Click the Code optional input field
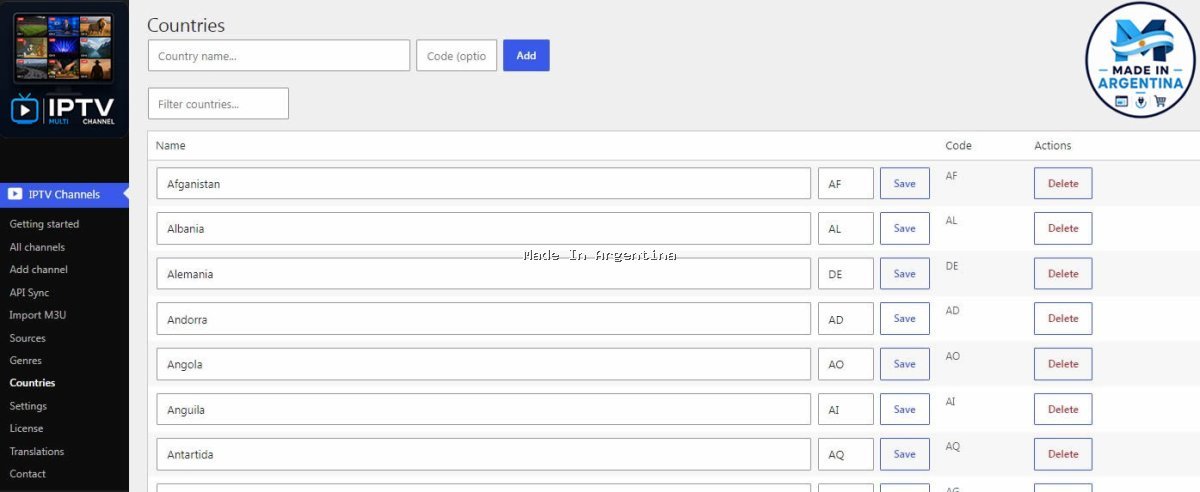The width and height of the screenshot is (1200, 492). tap(456, 56)
